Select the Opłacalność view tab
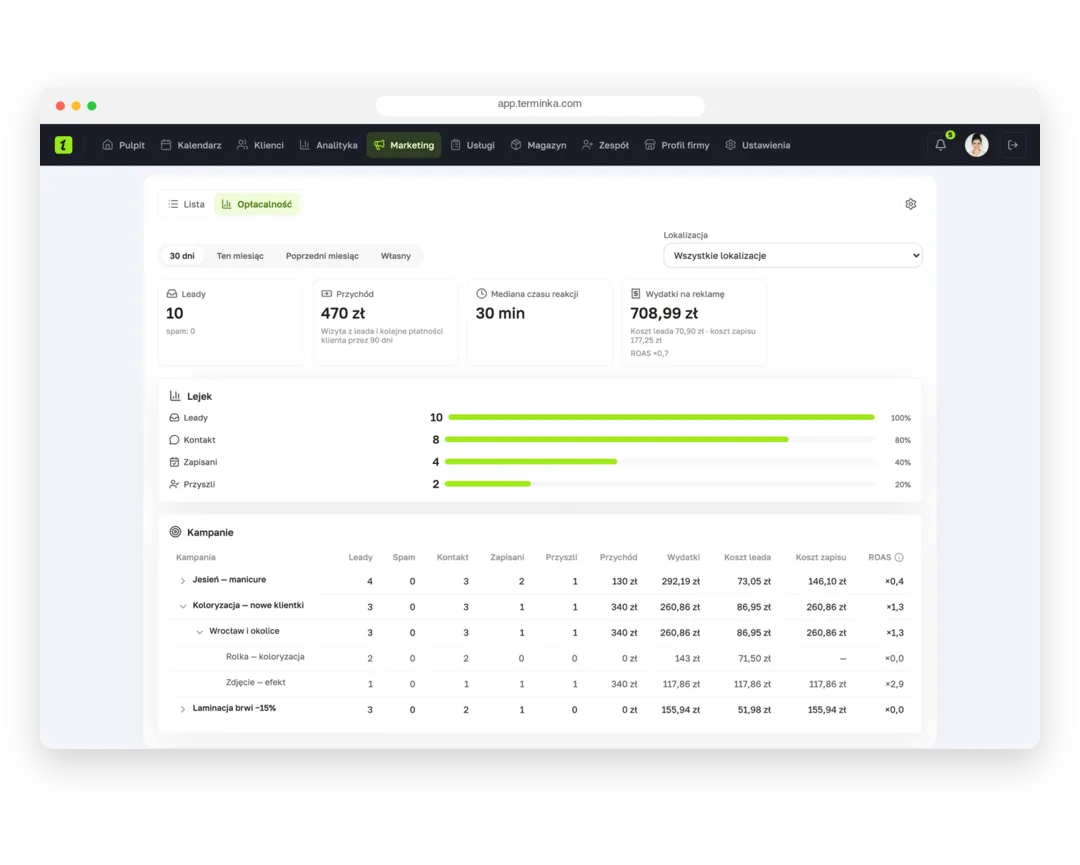The height and width of the screenshot is (865, 1080). coord(257,204)
